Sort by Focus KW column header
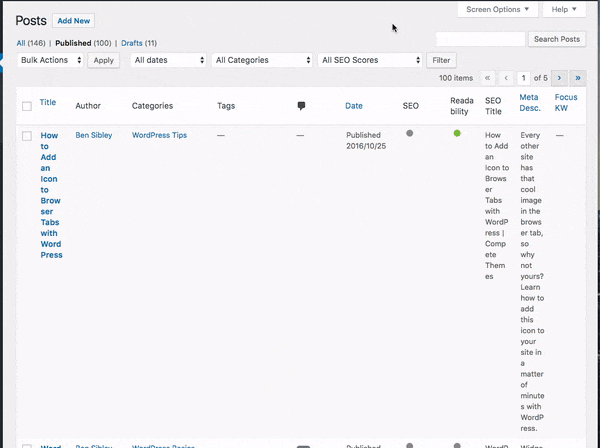 [x=566, y=103]
